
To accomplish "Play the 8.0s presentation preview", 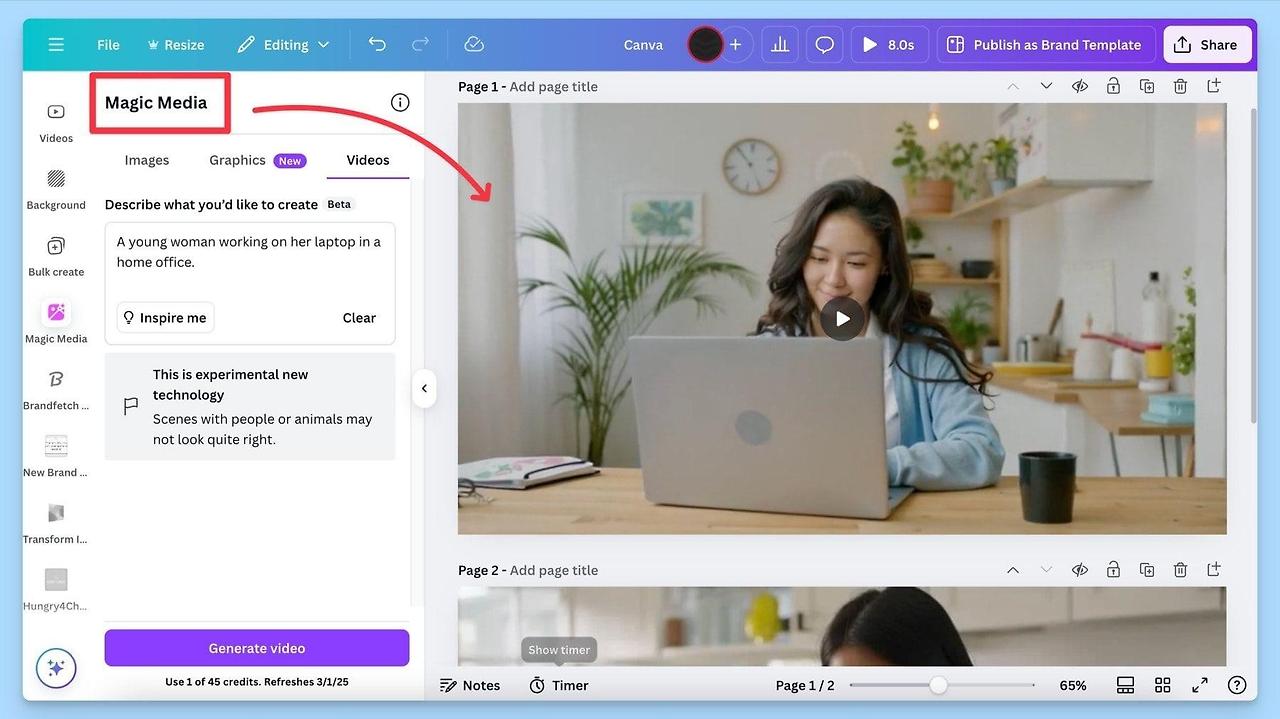I will tap(889, 45).
